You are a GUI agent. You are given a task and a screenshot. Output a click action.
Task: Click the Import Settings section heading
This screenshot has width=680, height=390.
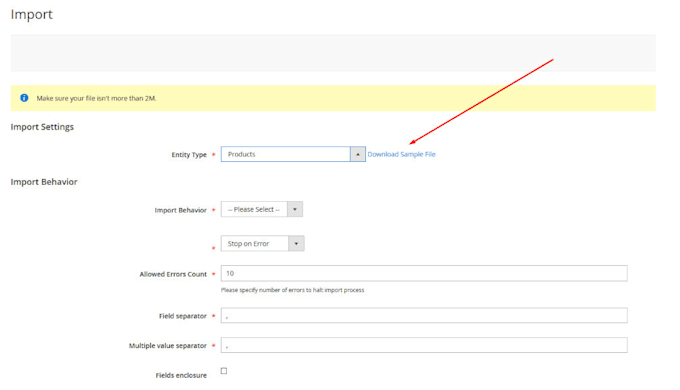point(42,127)
